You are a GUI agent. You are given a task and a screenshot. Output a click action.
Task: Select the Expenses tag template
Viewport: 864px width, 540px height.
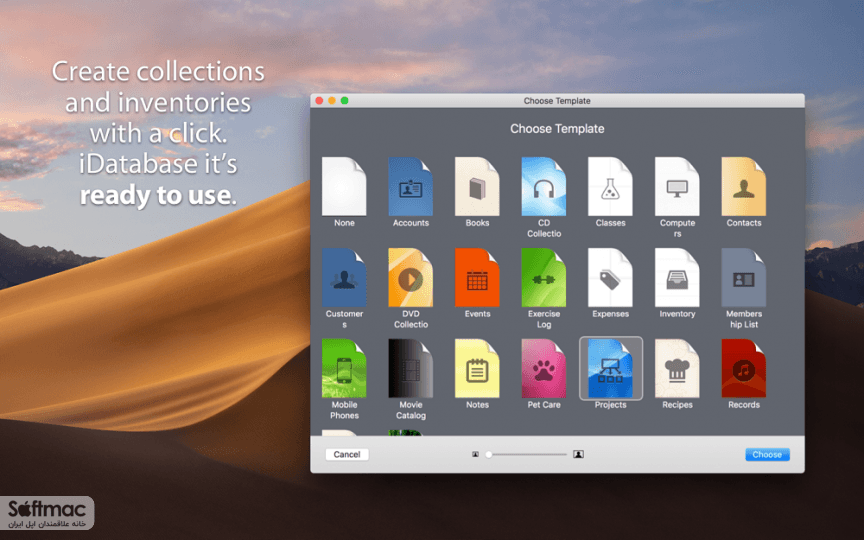(611, 277)
